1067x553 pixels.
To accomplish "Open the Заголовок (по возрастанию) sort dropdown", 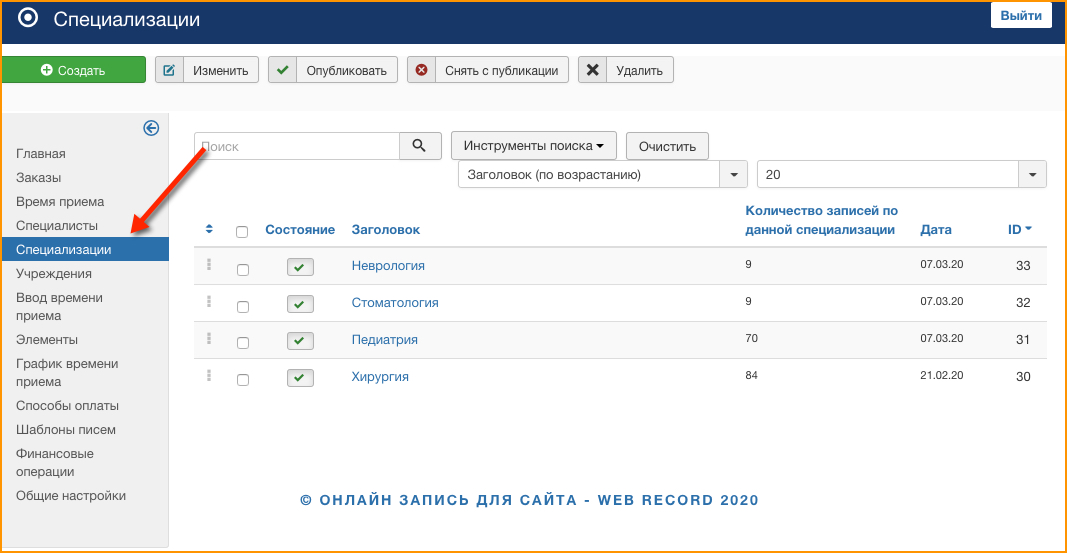I will pos(602,175).
